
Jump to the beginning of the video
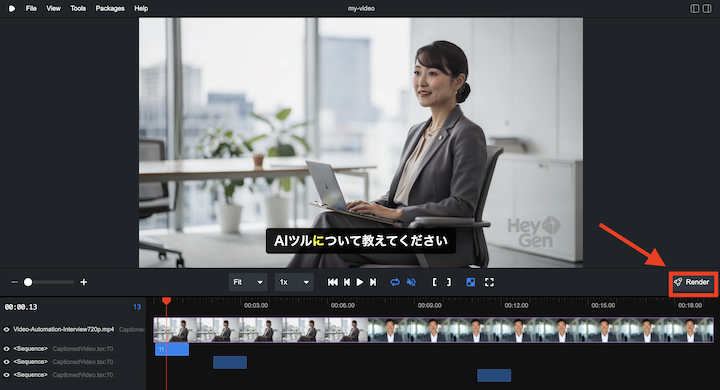click(x=333, y=282)
